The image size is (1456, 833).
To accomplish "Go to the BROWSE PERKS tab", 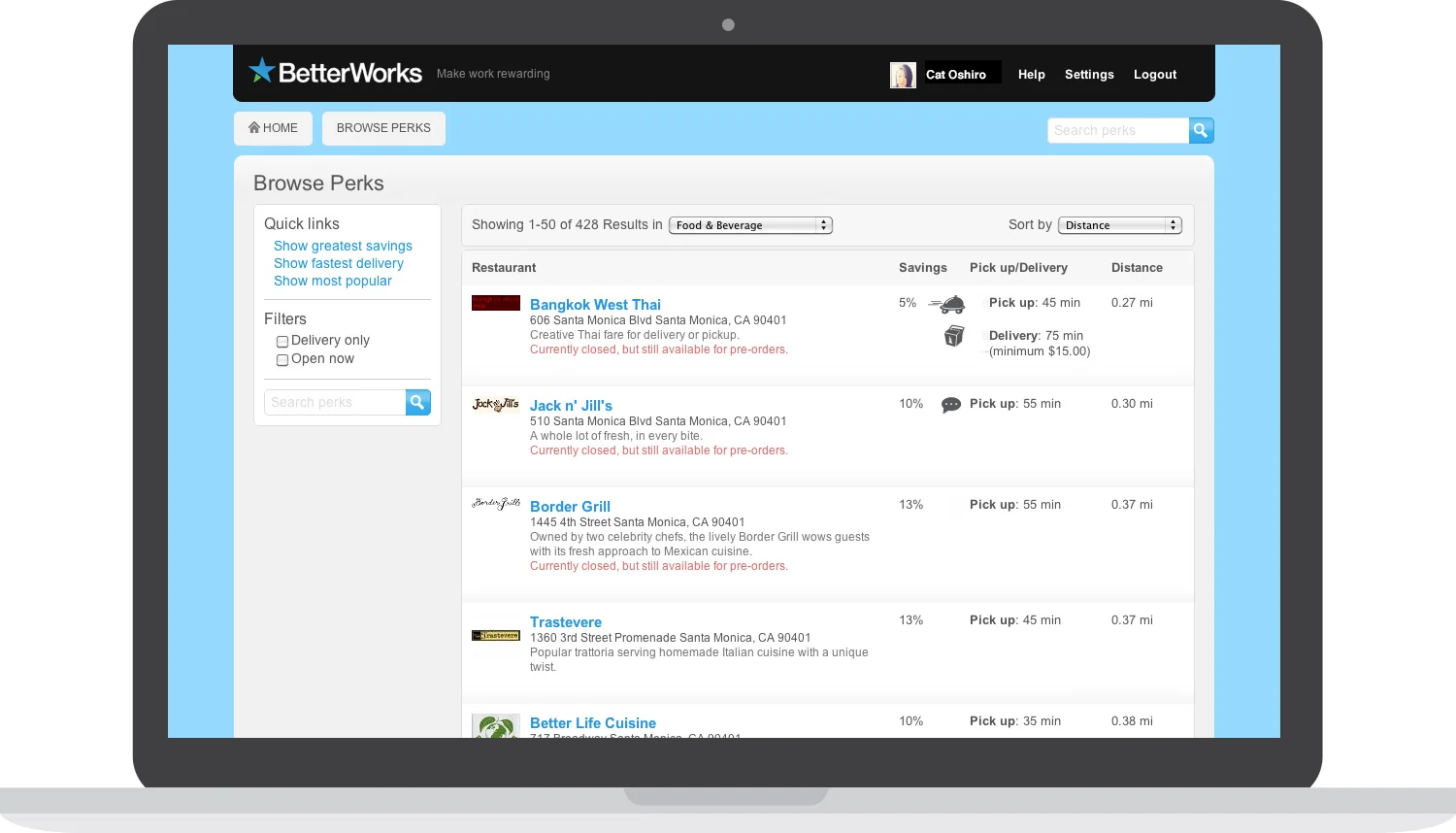I will (x=383, y=128).
